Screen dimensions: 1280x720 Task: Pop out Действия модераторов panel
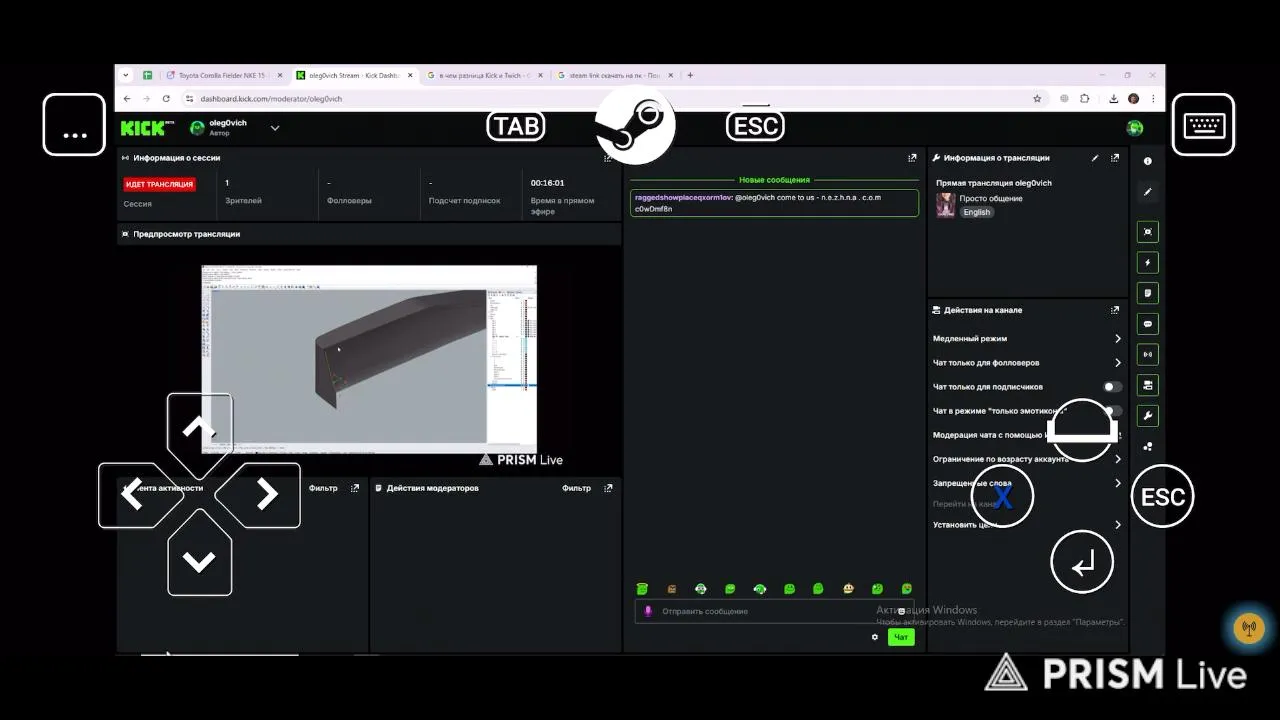[x=609, y=488]
